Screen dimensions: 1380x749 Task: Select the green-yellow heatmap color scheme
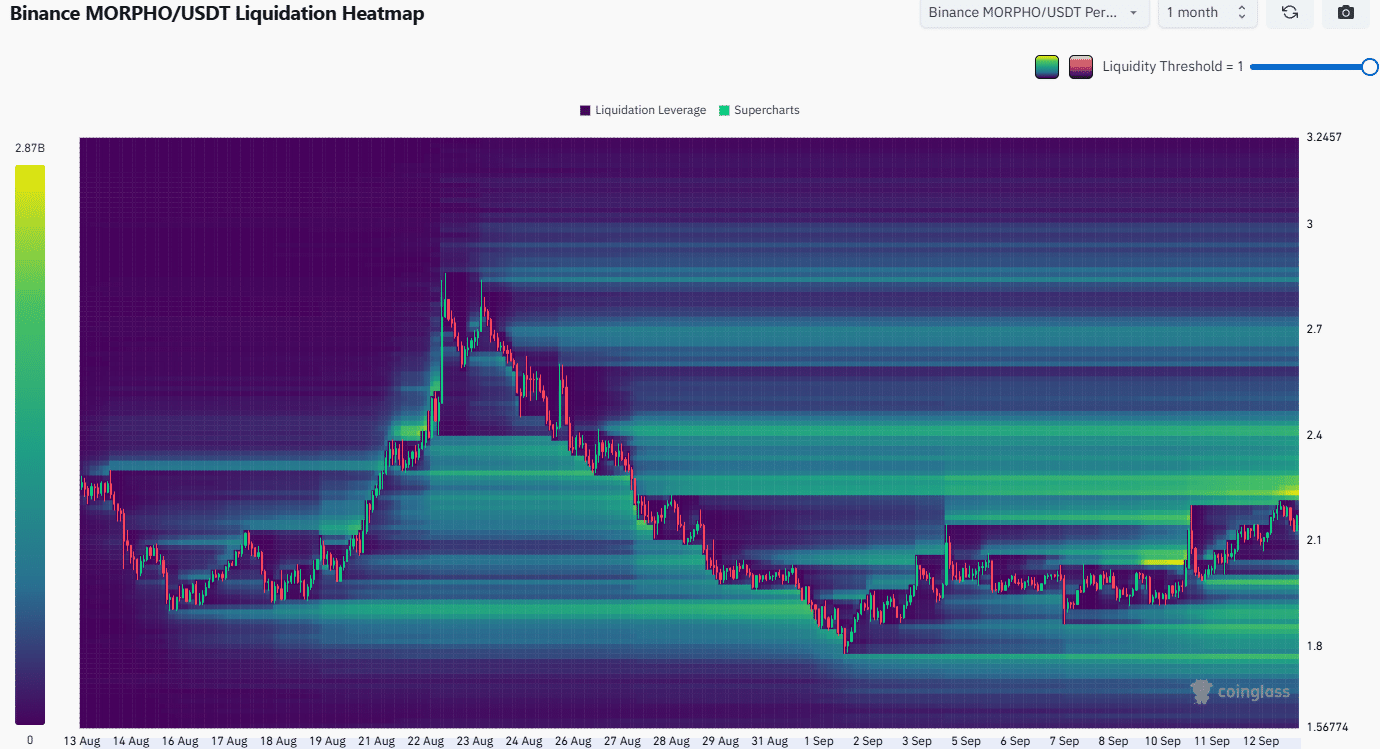coord(1047,67)
